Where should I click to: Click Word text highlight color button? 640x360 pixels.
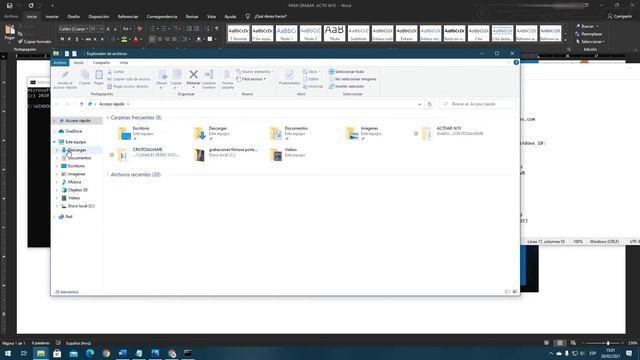(x=124, y=39)
